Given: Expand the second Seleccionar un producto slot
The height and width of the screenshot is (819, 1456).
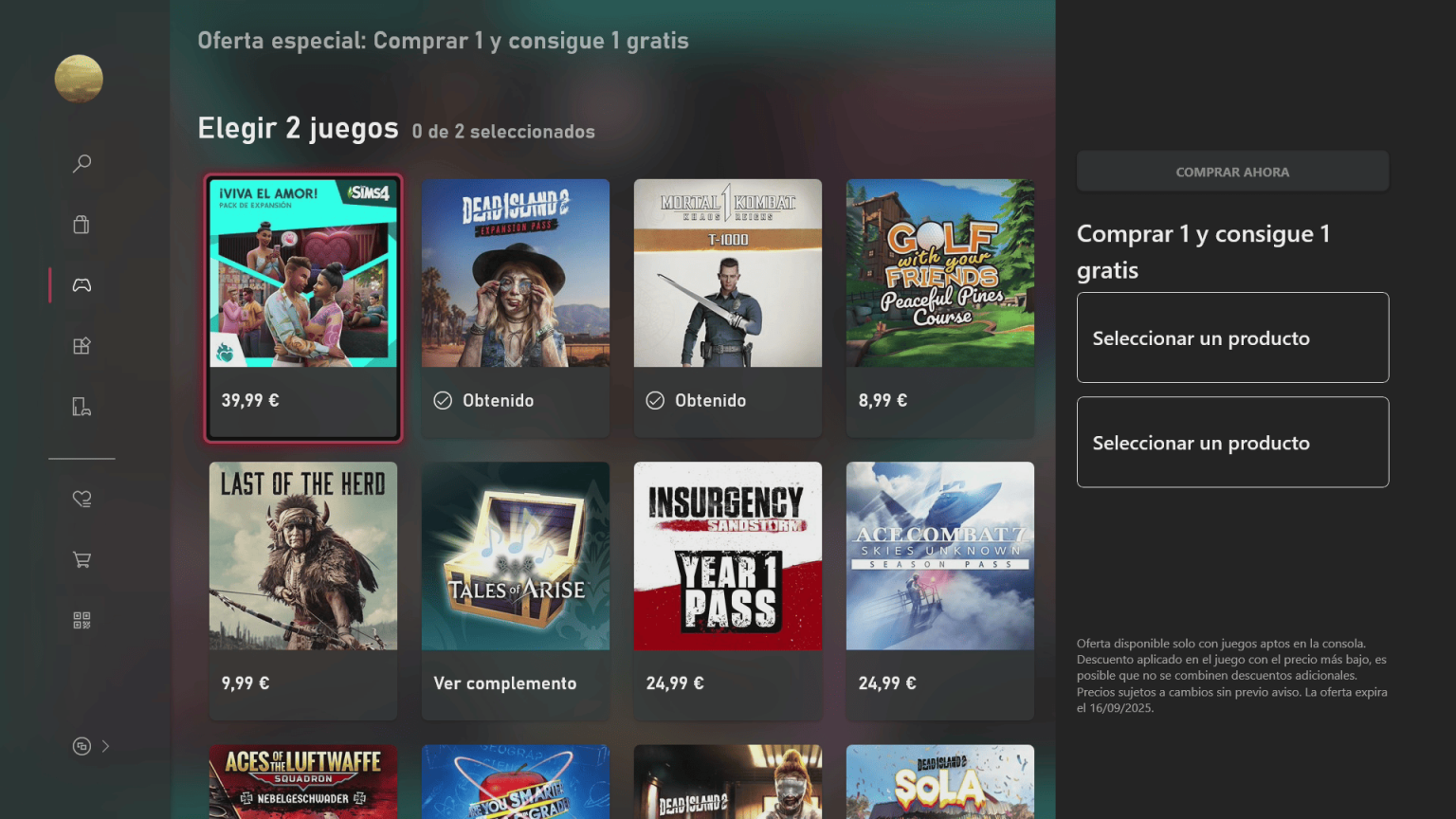Looking at the screenshot, I should point(1231,442).
